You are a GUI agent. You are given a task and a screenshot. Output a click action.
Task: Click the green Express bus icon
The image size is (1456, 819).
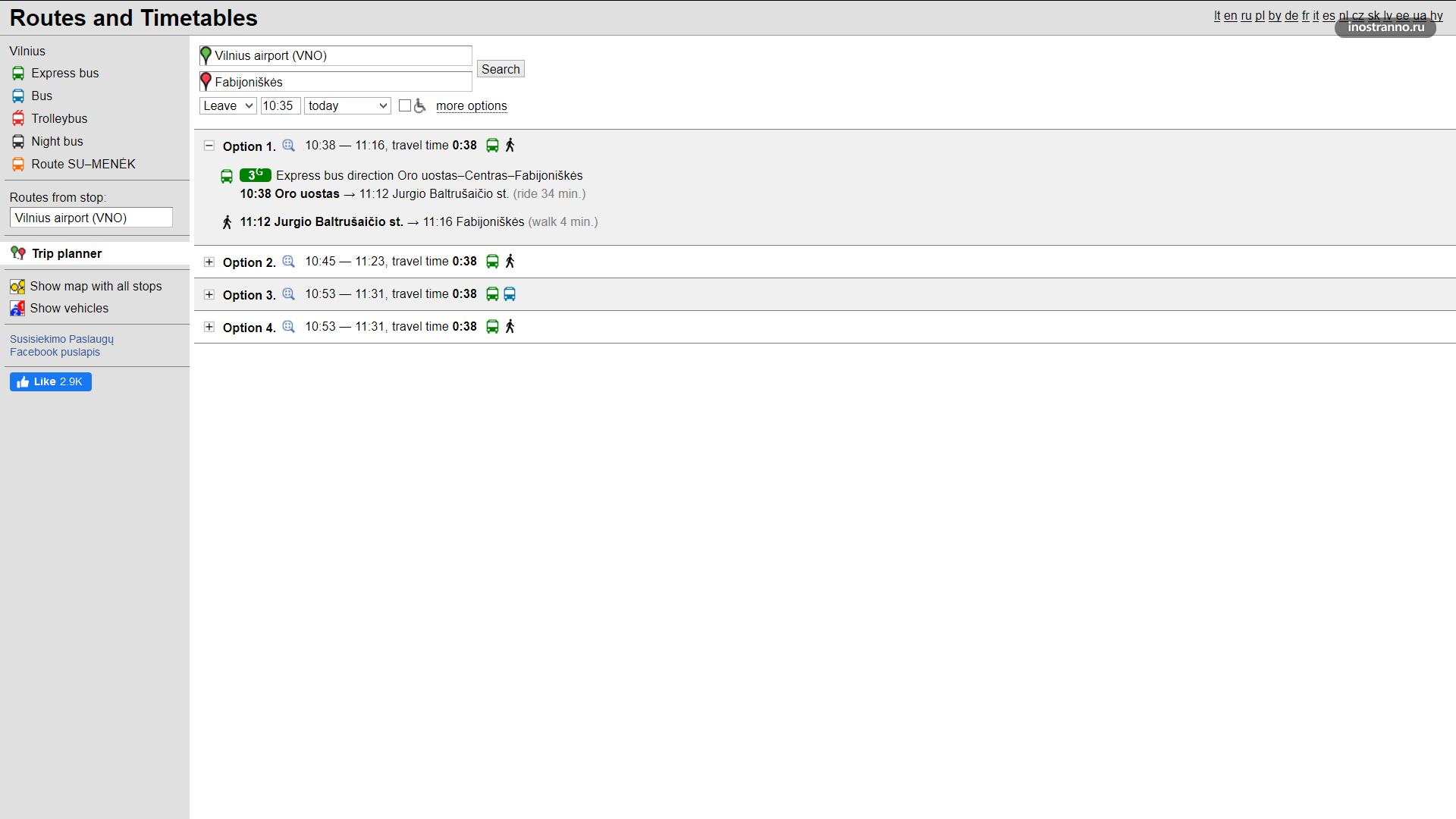pyautogui.click(x=18, y=74)
